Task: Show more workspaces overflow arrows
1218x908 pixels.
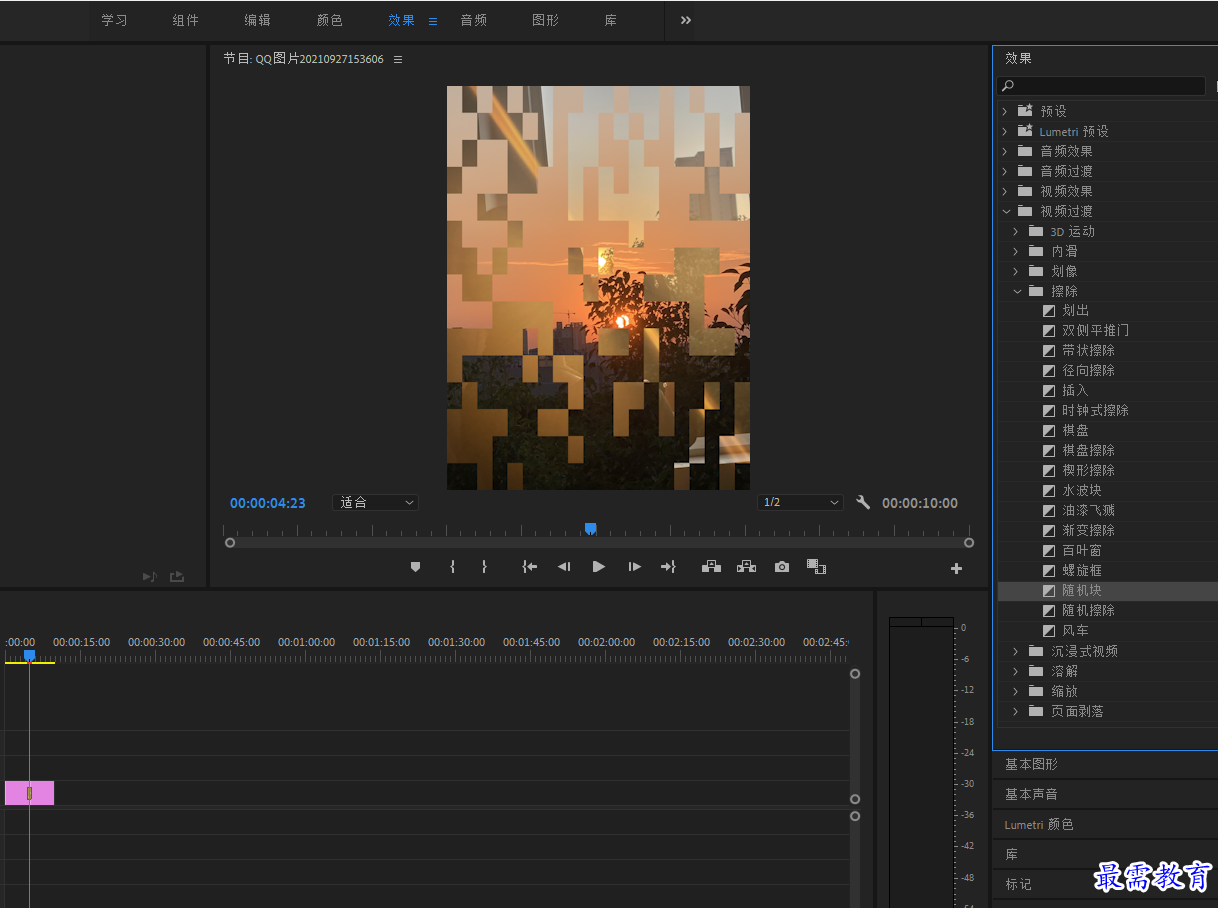Action: point(686,20)
